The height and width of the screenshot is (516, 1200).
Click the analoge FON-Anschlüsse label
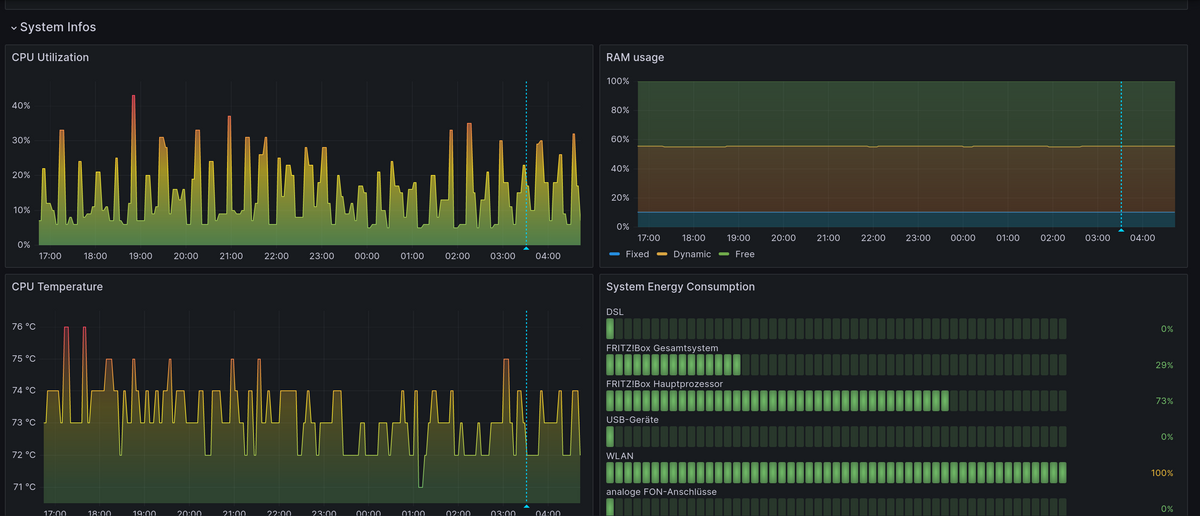click(x=661, y=492)
